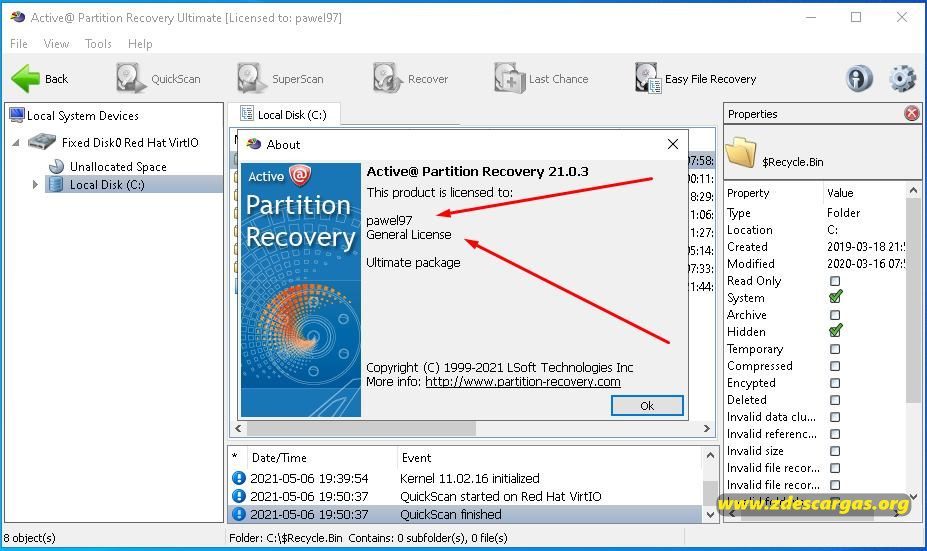The height and width of the screenshot is (551, 927).
Task: Open the View menu
Action: (x=56, y=44)
